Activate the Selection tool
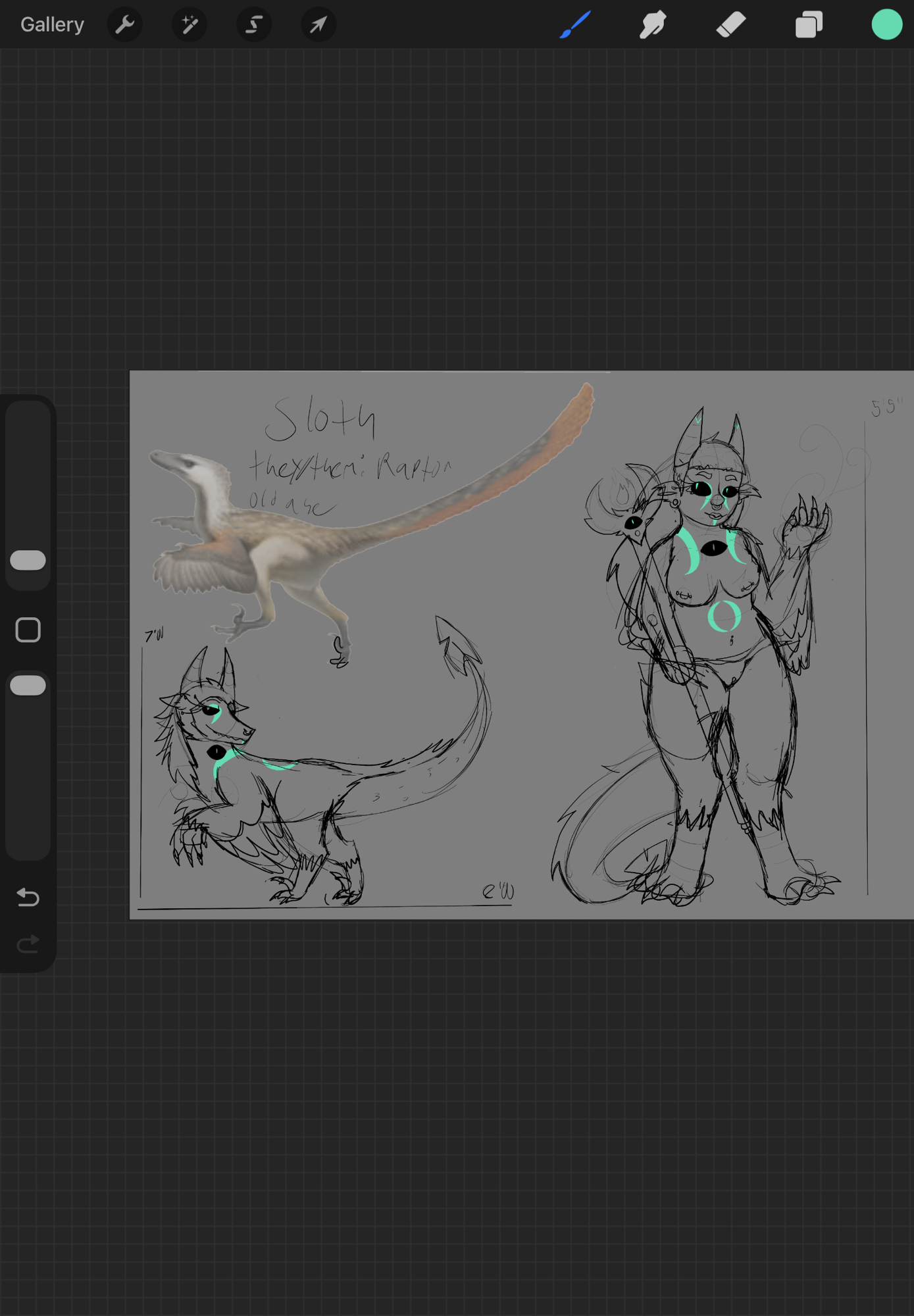This screenshot has height=1316, width=914. click(x=254, y=25)
